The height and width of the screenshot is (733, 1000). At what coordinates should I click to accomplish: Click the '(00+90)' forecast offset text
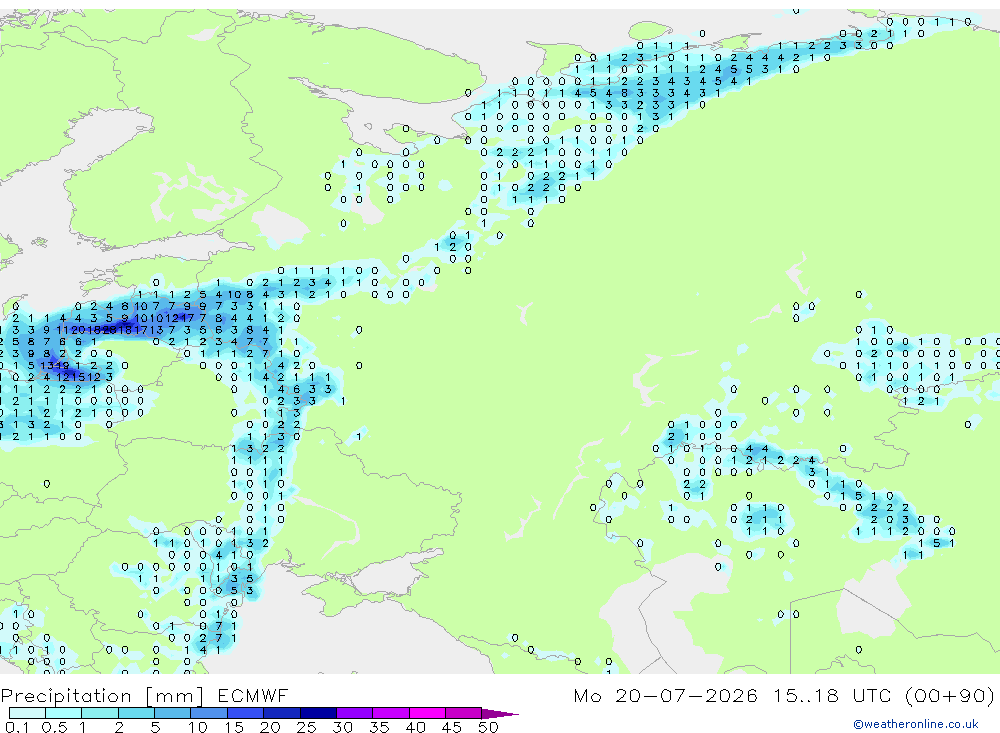(950, 695)
